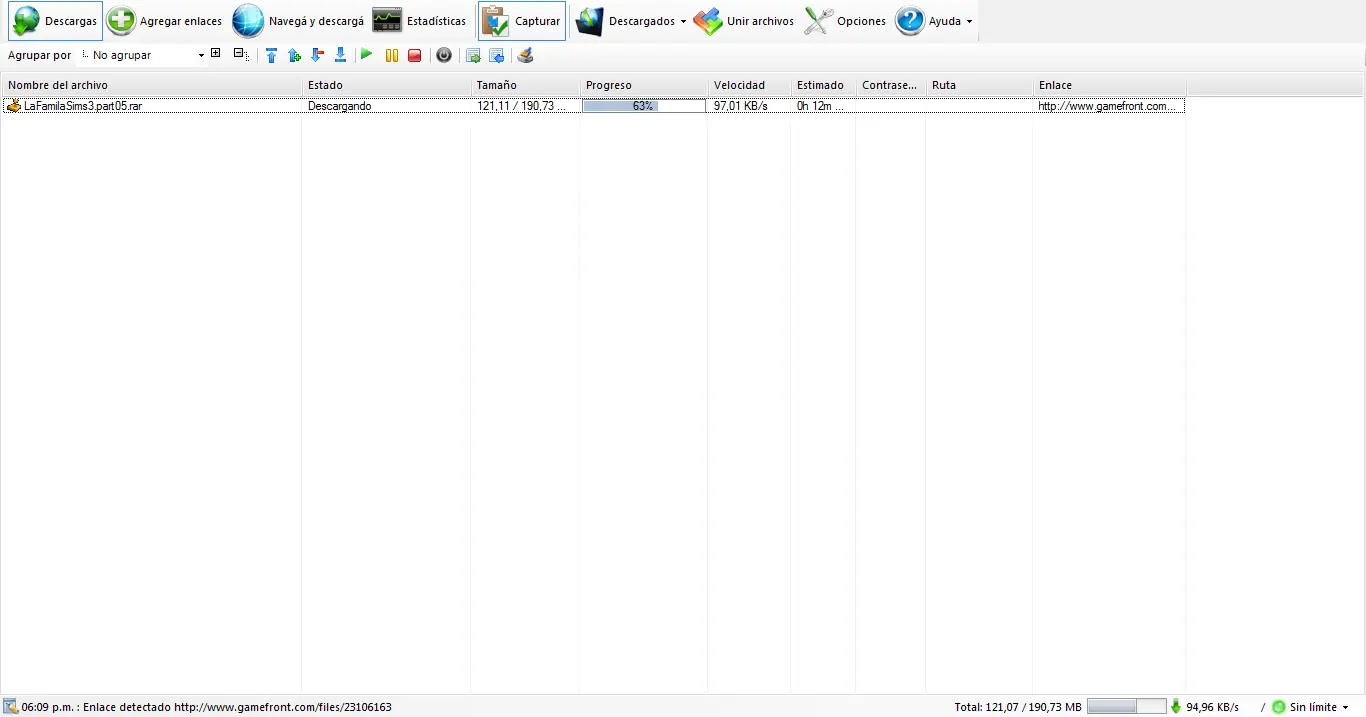Open the Agrupar por combo box
The image size is (1366, 717).
(x=142, y=55)
